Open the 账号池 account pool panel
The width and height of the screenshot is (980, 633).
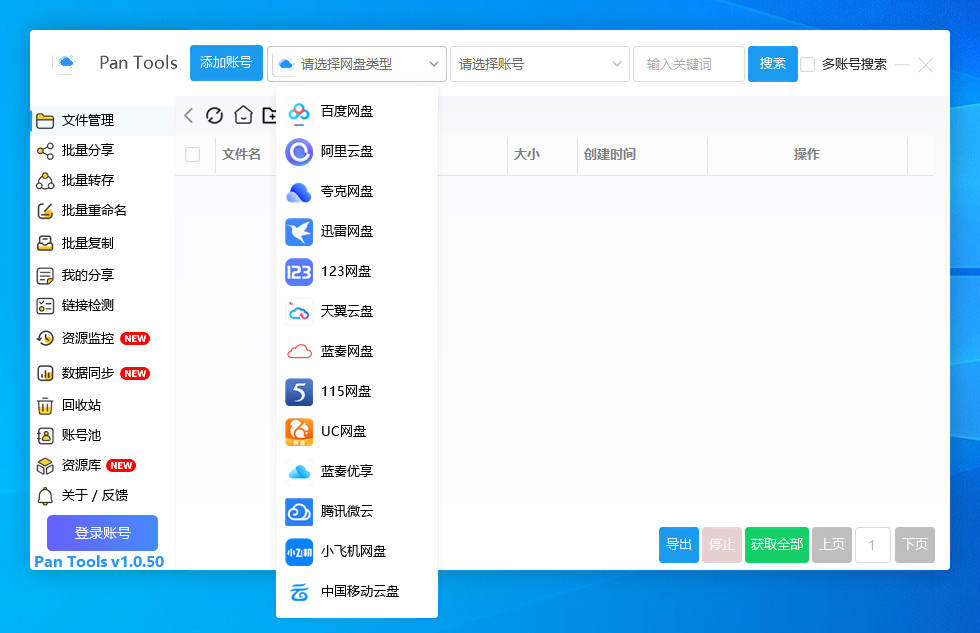(65, 433)
